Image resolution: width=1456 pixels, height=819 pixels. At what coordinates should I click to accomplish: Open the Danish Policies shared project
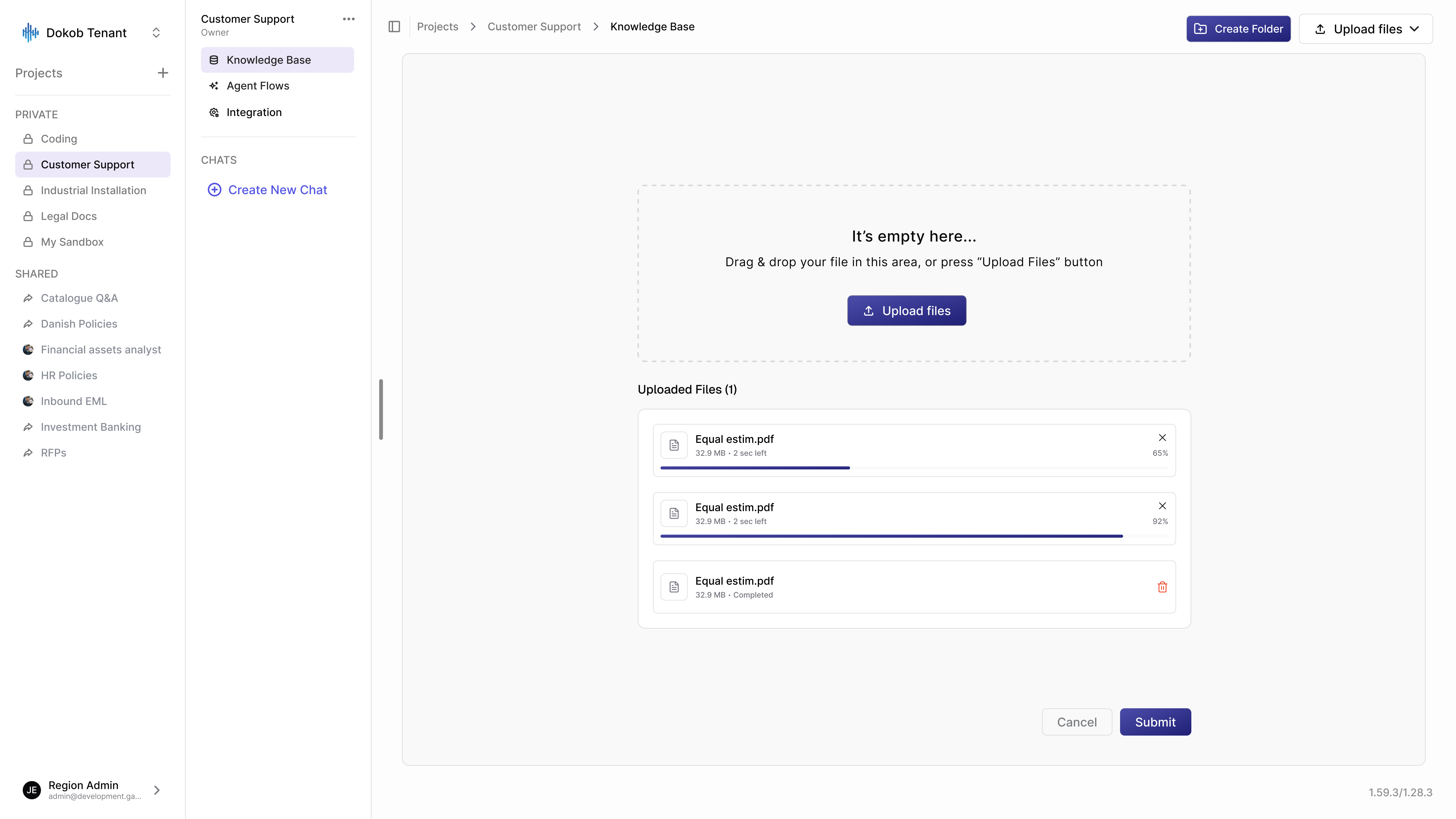tap(93, 324)
